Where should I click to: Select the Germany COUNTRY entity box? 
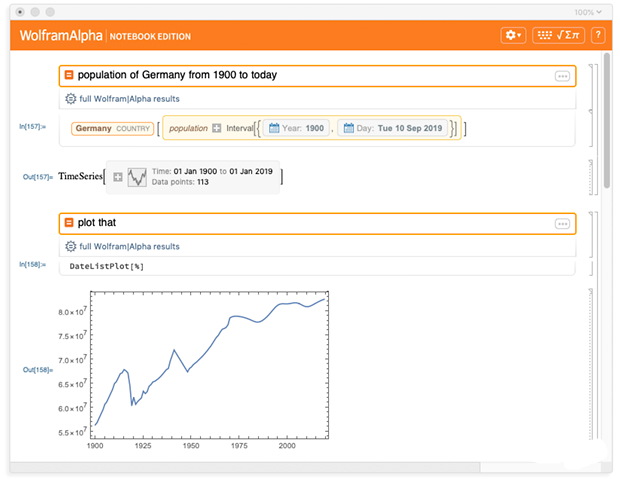tap(112, 129)
